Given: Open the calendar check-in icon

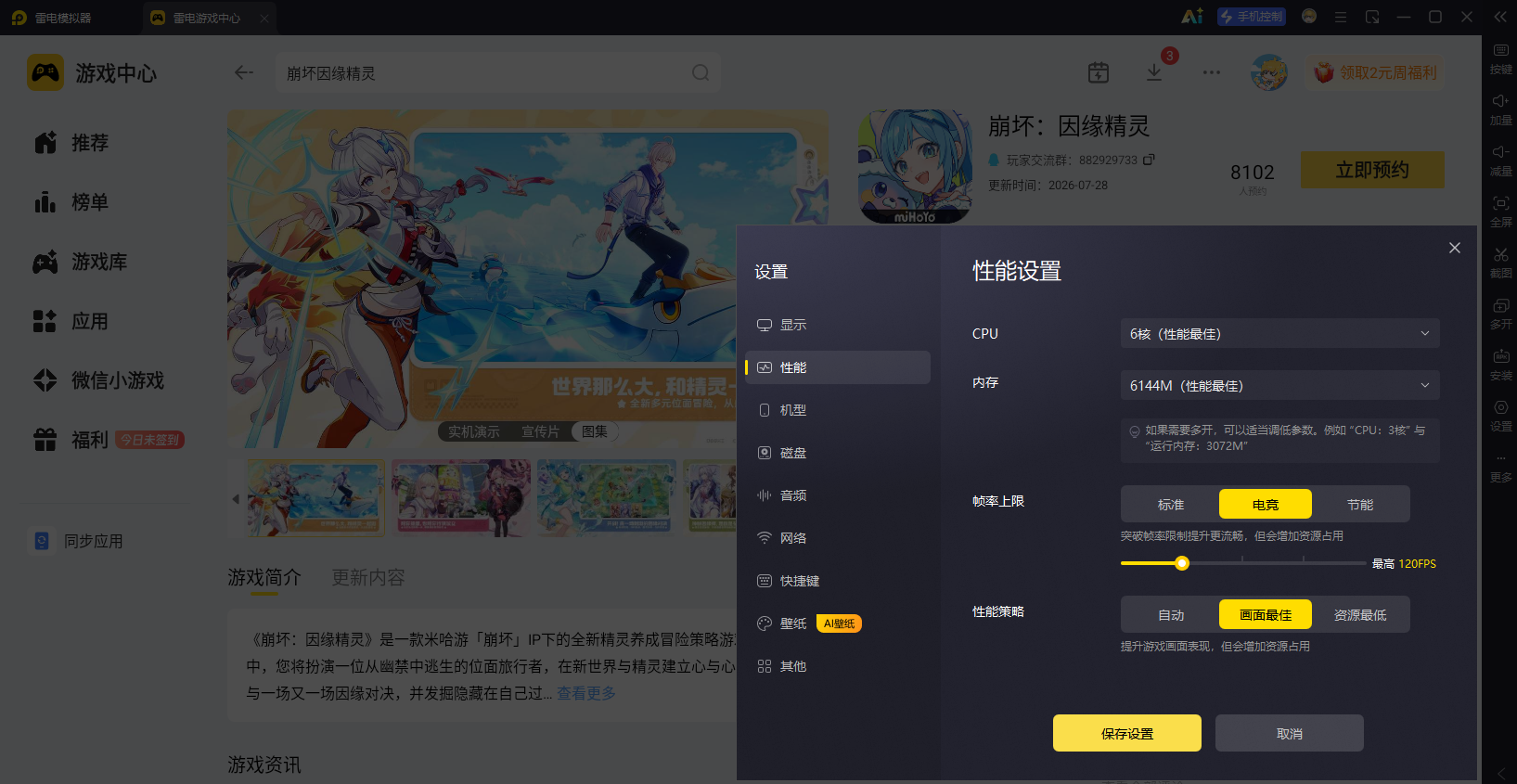Looking at the screenshot, I should pos(1099,72).
